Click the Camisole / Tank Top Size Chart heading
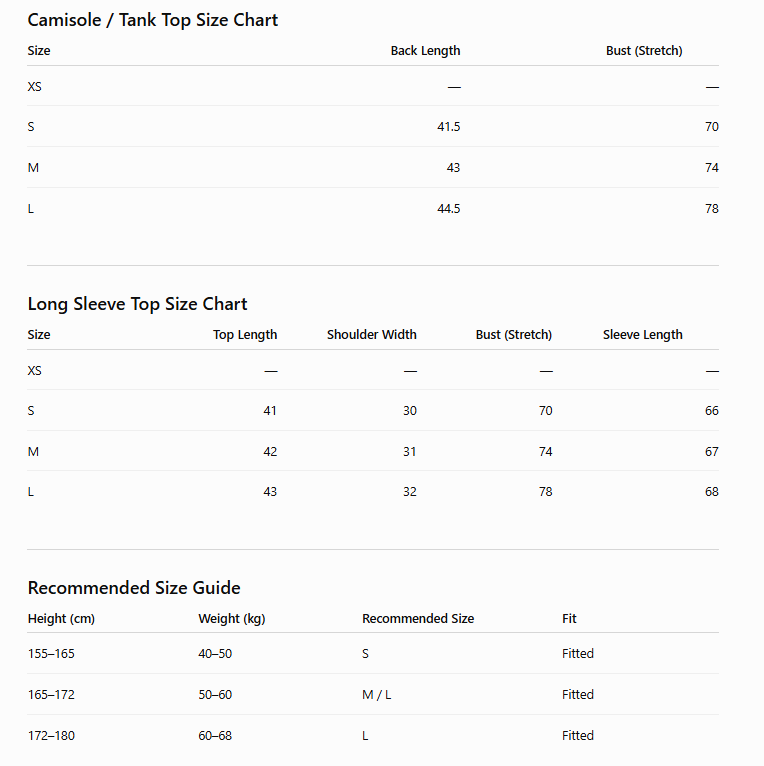 click(x=152, y=20)
